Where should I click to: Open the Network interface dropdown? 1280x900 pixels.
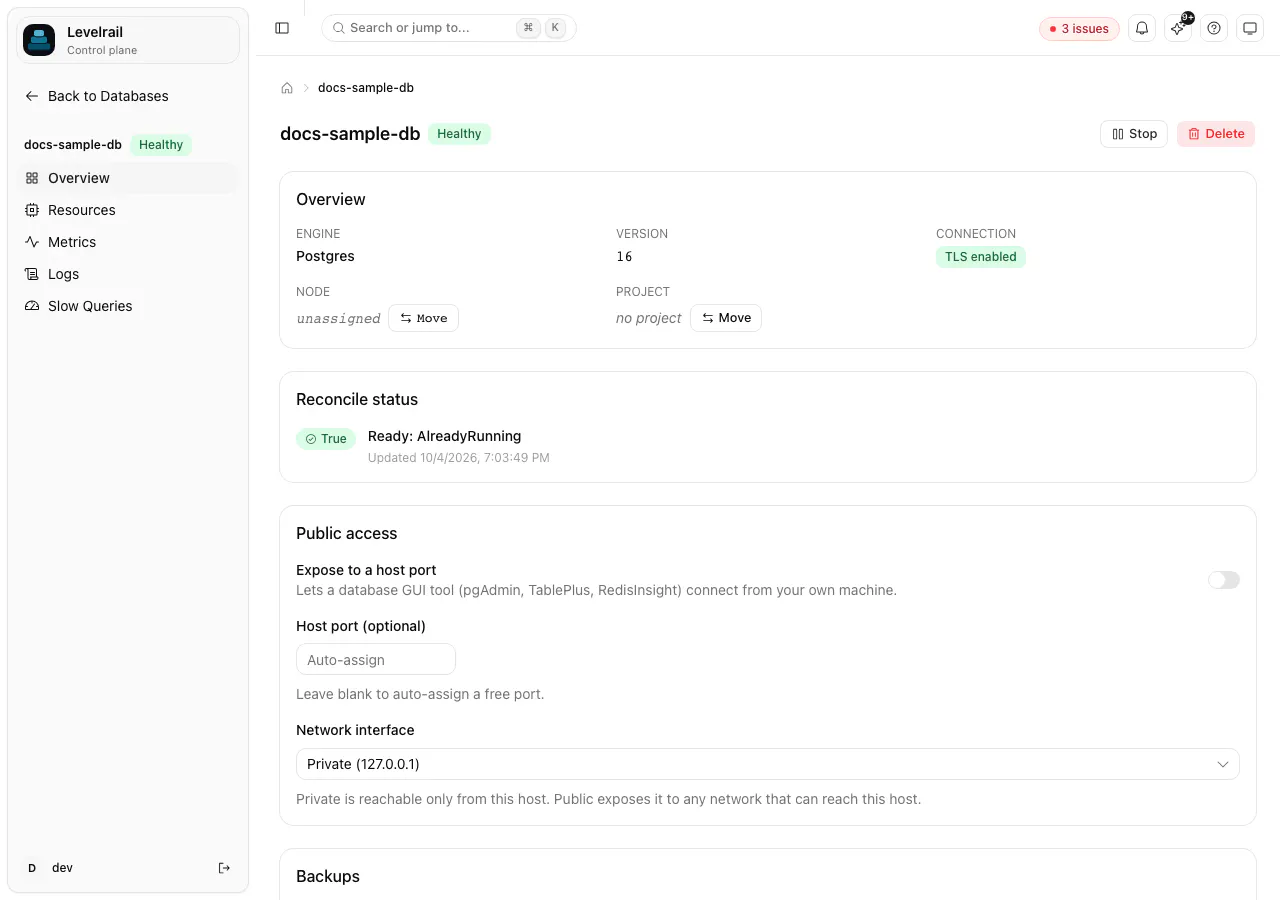tap(768, 764)
